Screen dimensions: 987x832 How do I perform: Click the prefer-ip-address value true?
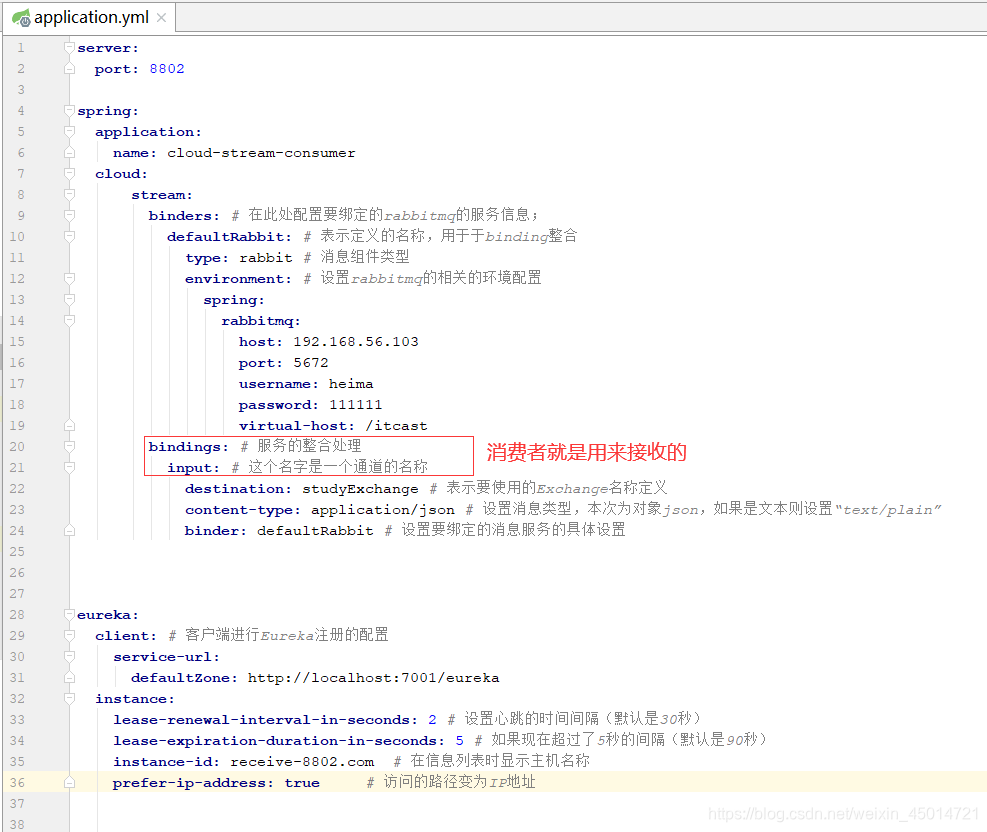302,783
